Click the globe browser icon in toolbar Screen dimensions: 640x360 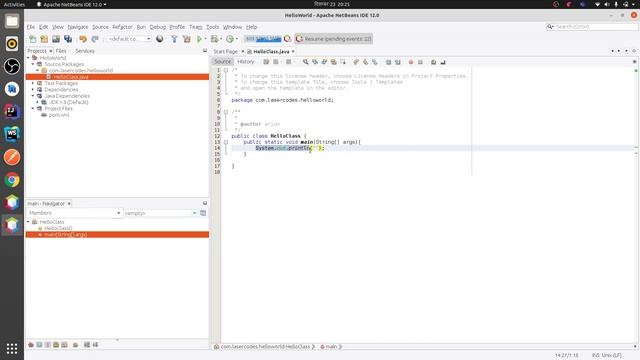click(160, 39)
